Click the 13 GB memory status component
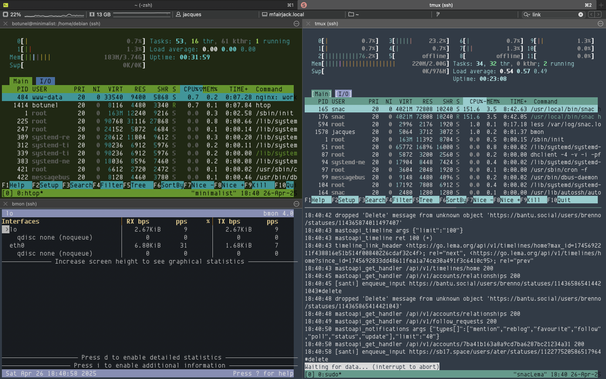606x379 pixels. pos(130,14)
